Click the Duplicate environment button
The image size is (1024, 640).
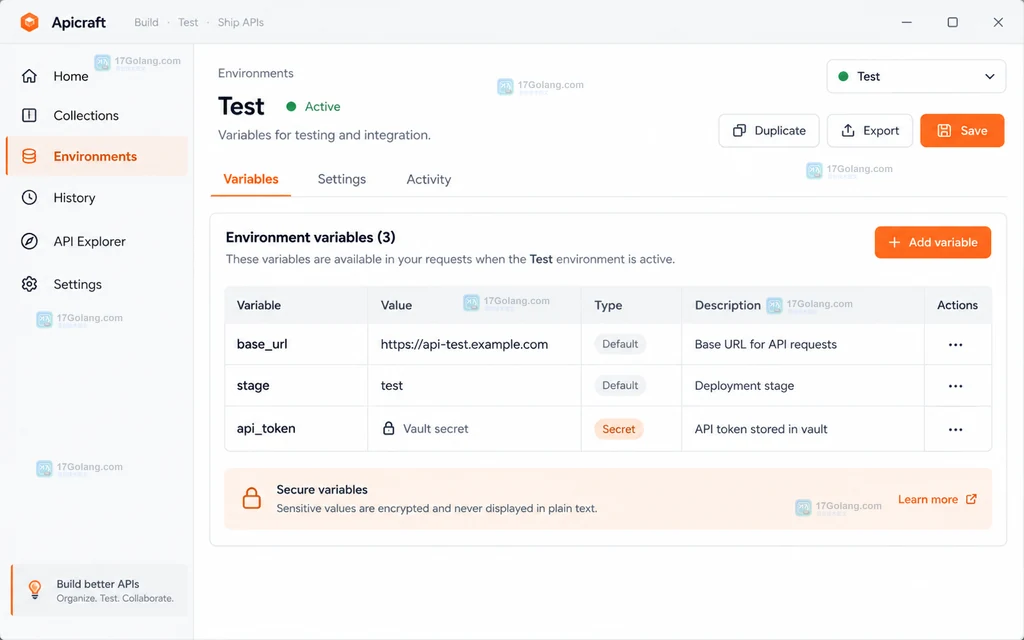(769, 131)
